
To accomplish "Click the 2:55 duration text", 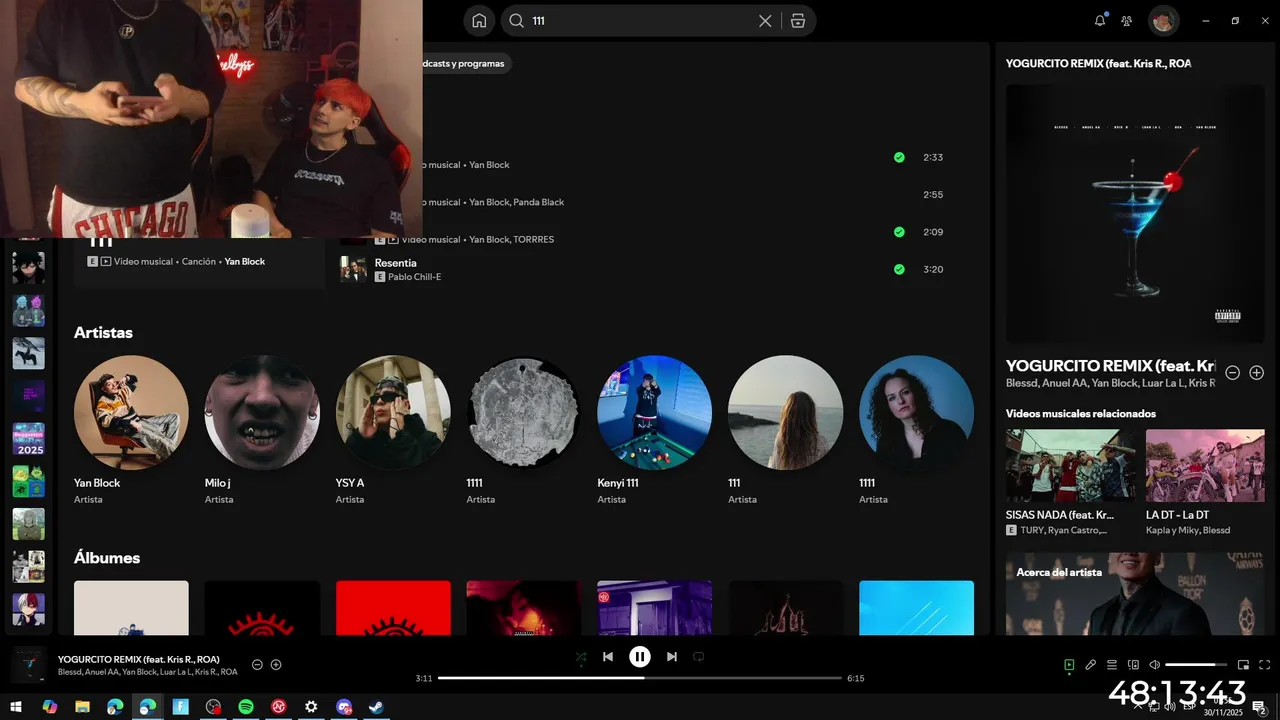I will (933, 195).
